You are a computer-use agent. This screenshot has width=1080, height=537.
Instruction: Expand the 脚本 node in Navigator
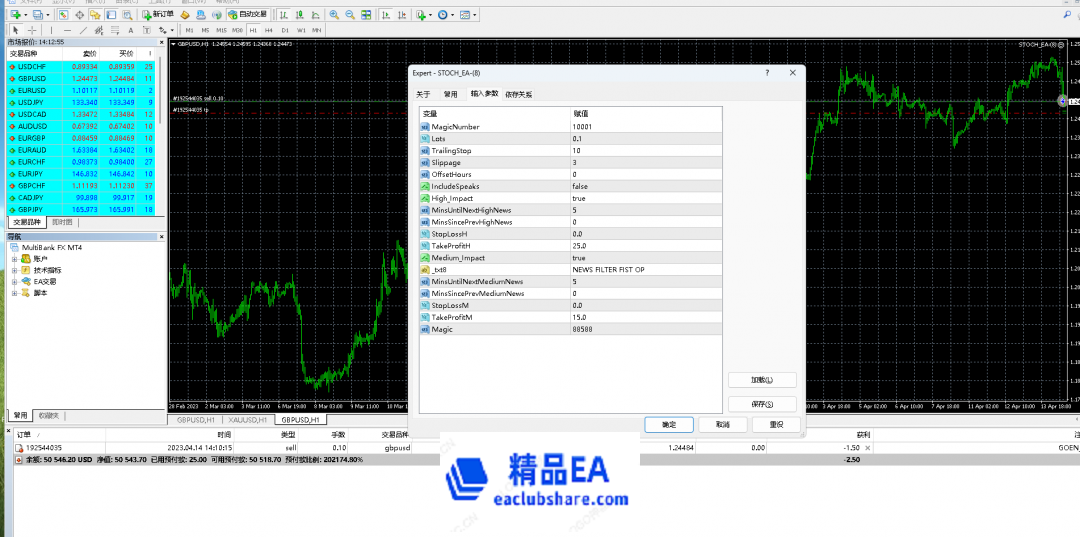tap(14, 293)
